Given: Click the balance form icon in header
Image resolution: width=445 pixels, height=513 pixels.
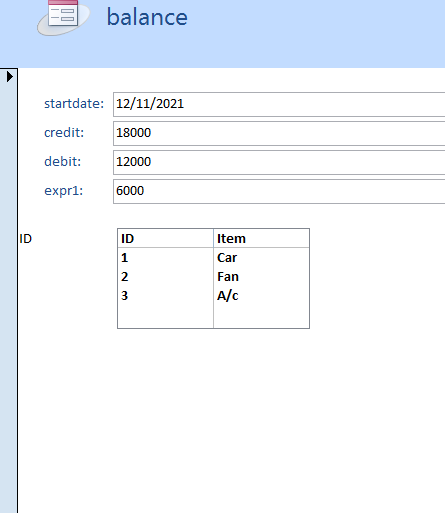Looking at the screenshot, I should (x=63, y=17).
